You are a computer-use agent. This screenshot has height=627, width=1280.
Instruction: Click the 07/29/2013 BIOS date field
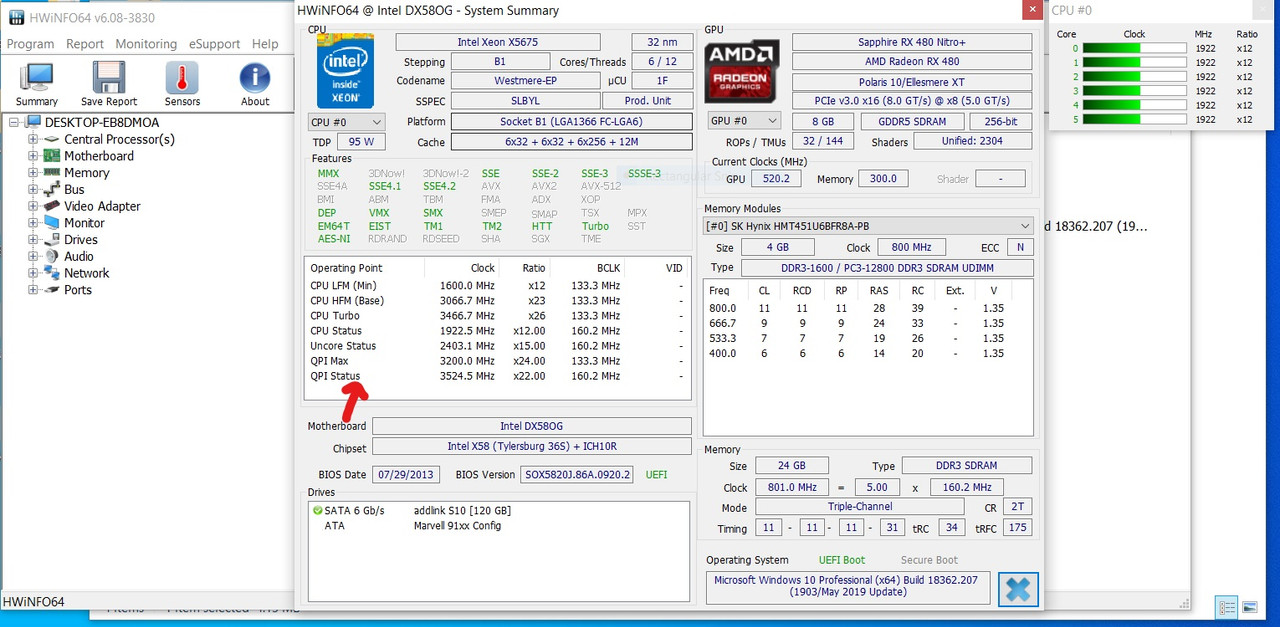(408, 474)
